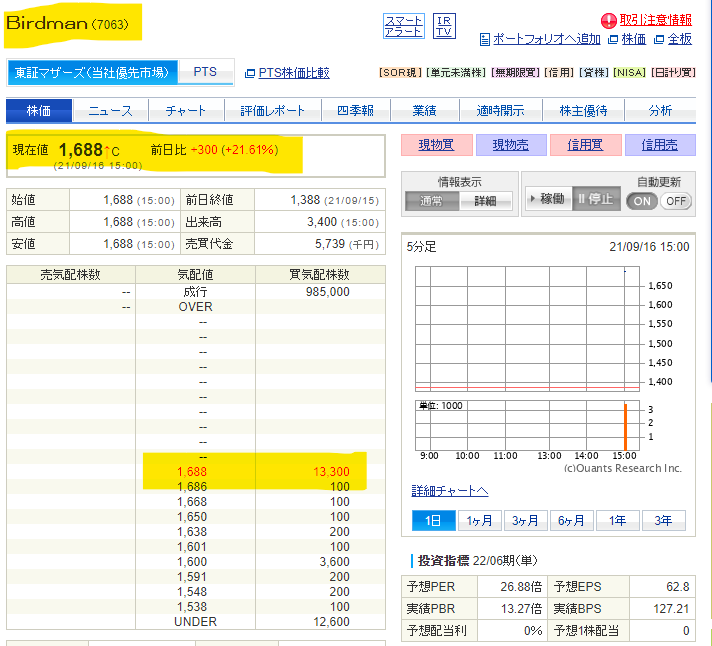The height and width of the screenshot is (646, 712).
Task: Select the 株価 main tab
Action: pos(39,110)
